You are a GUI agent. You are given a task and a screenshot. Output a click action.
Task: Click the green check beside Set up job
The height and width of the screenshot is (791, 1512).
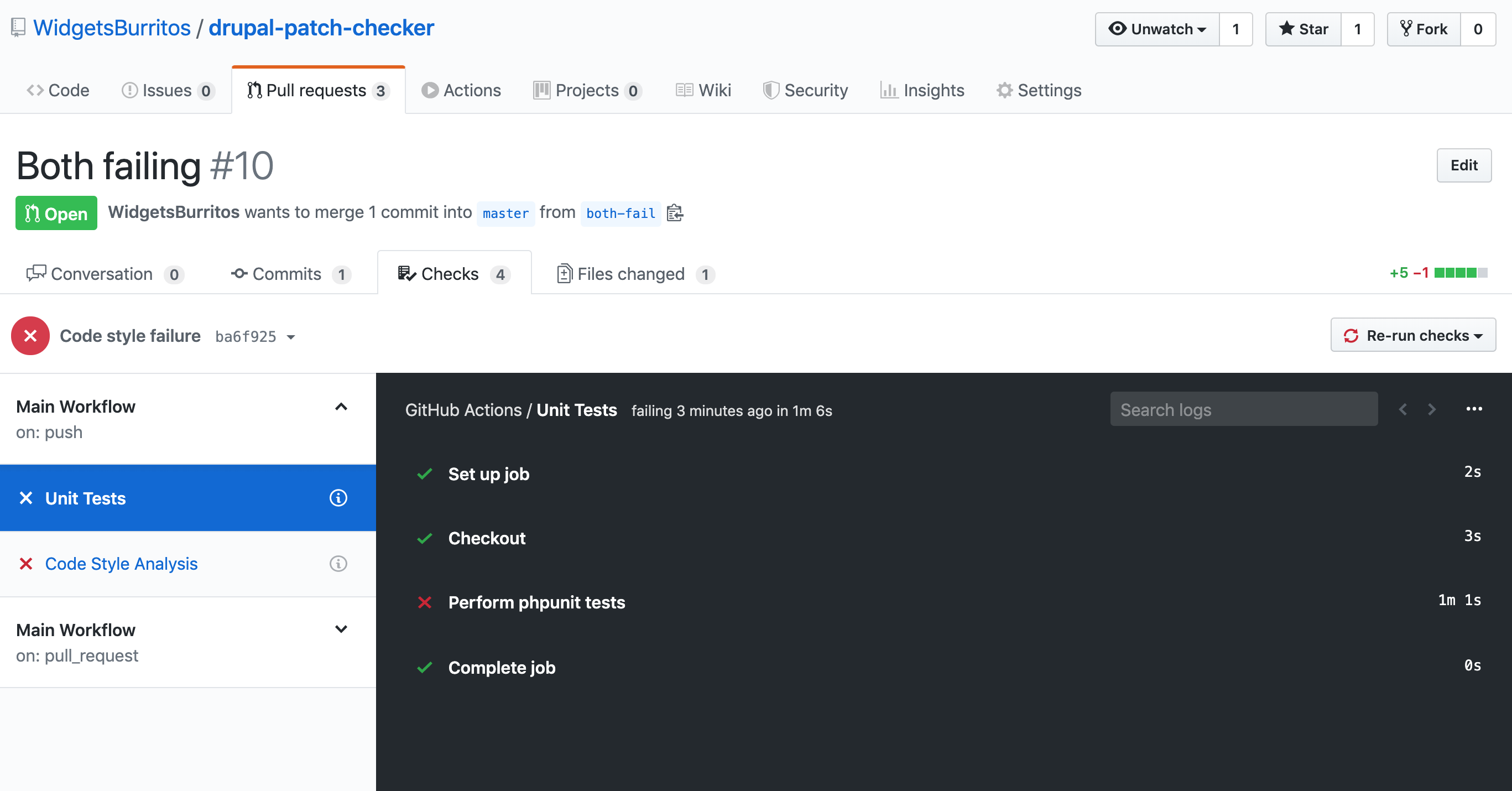(424, 474)
